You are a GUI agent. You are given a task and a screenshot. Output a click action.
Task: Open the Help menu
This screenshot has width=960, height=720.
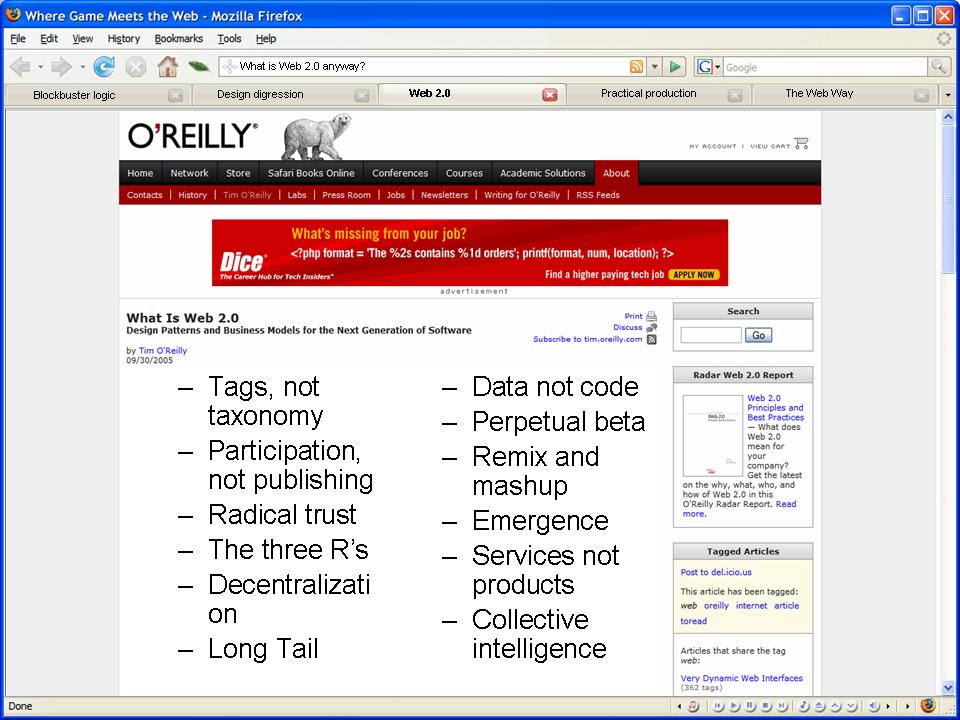[266, 39]
